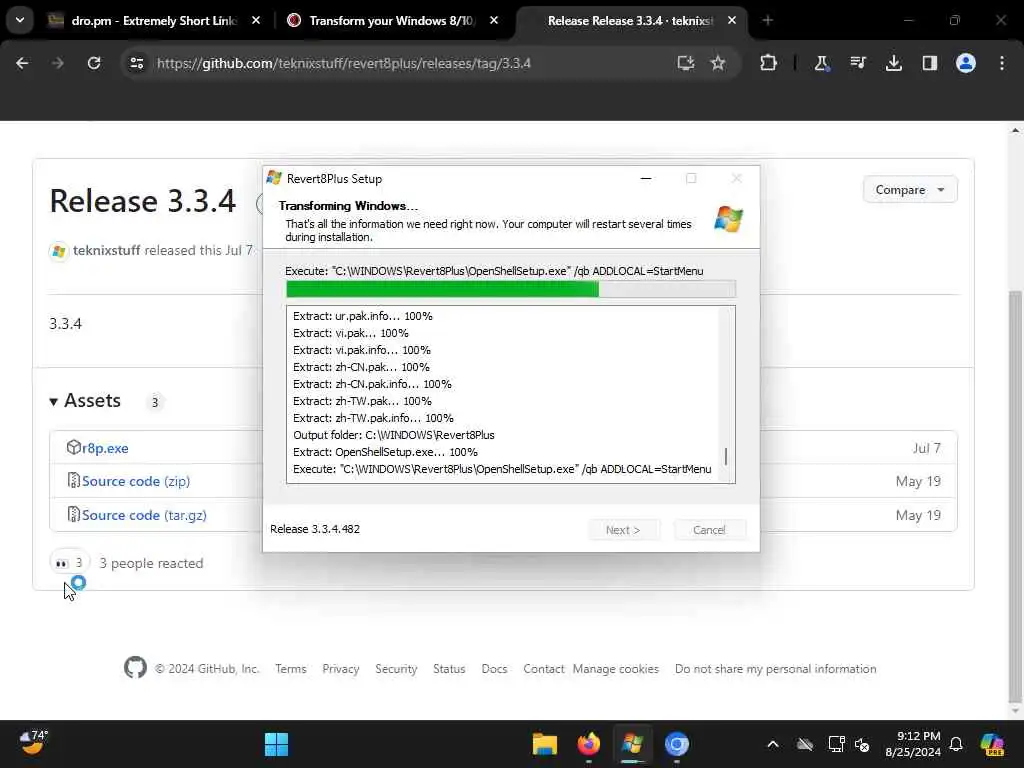Open the Security footer link
Viewport: 1024px width, 768px height.
[x=396, y=669]
